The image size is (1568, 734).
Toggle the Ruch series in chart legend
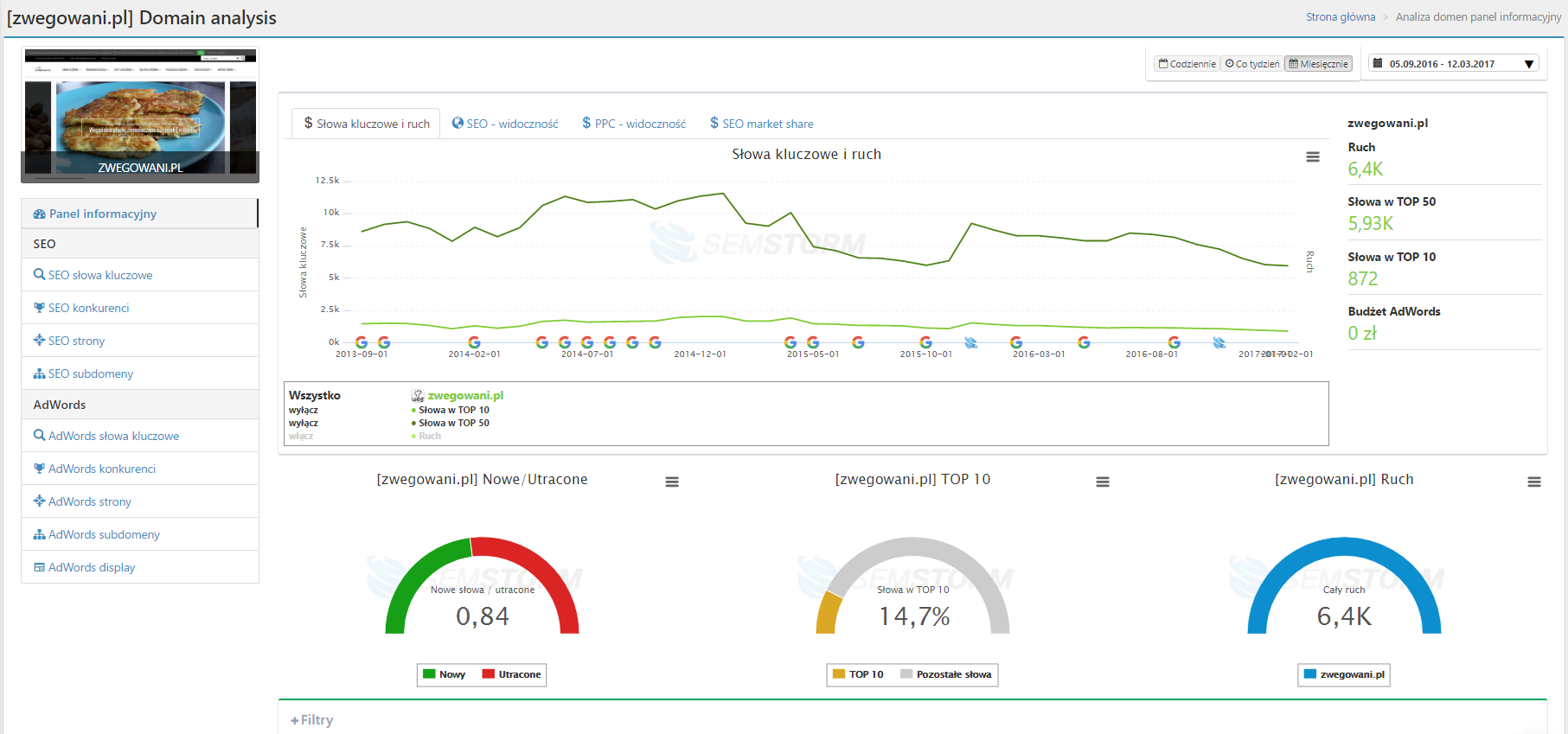[x=429, y=437]
